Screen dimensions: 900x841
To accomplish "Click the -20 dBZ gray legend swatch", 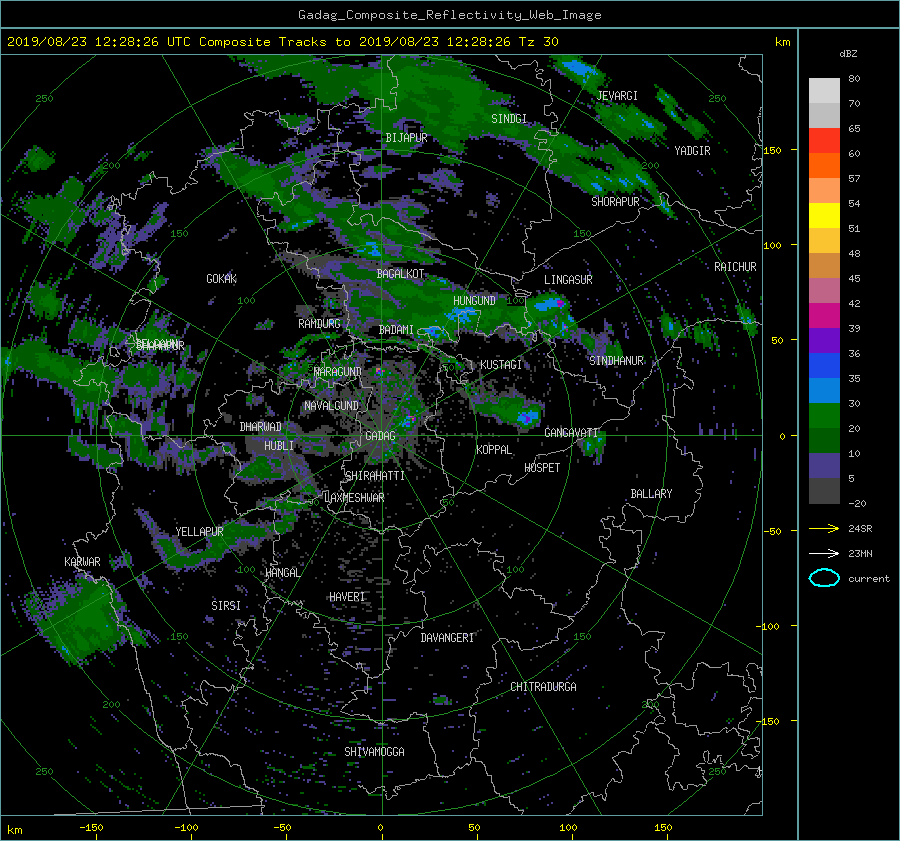I will pyautogui.click(x=824, y=491).
